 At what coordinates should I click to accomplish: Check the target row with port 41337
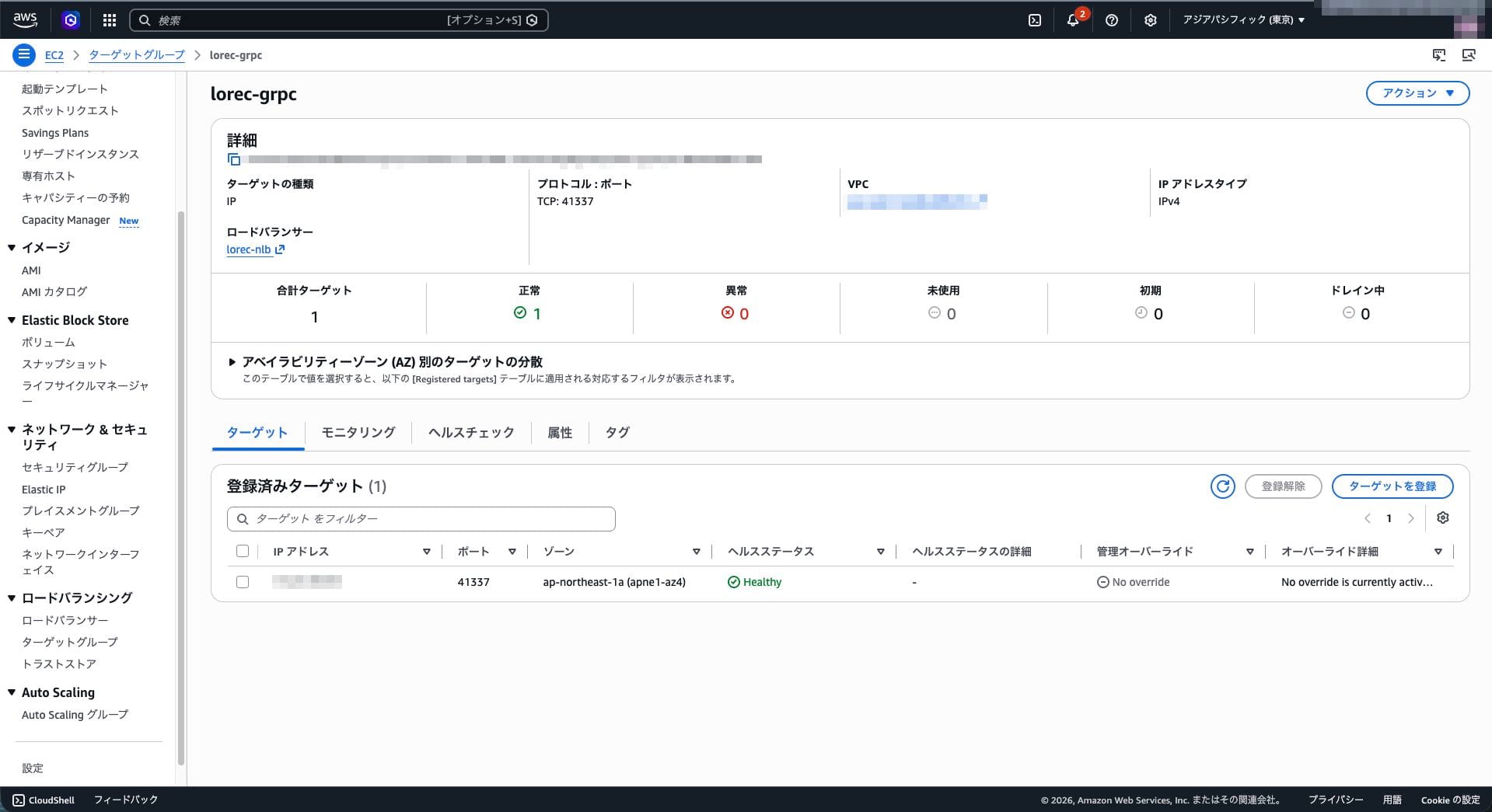[243, 582]
